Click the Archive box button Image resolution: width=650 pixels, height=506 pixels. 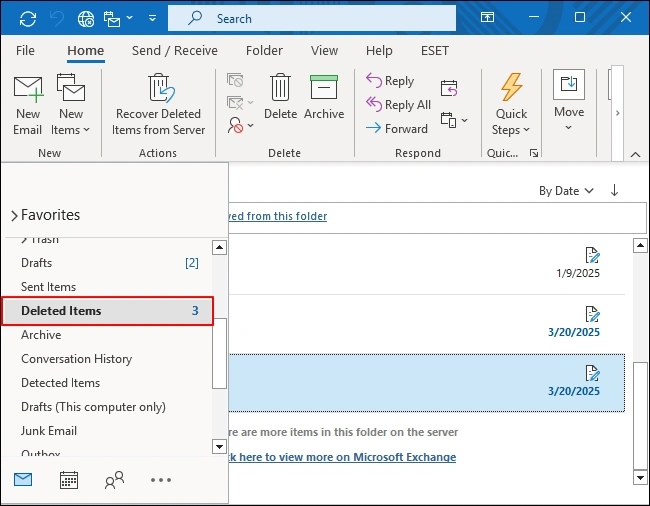[x=324, y=97]
